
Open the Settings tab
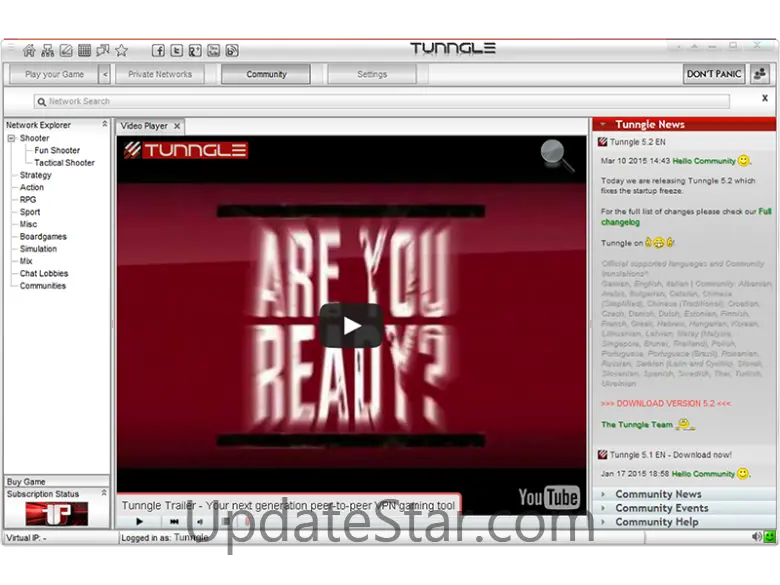[372, 75]
